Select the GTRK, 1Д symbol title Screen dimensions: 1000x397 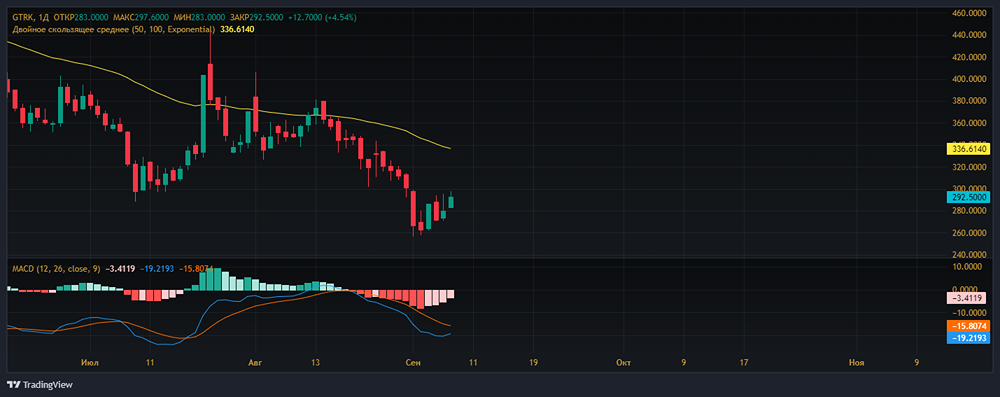(32, 17)
